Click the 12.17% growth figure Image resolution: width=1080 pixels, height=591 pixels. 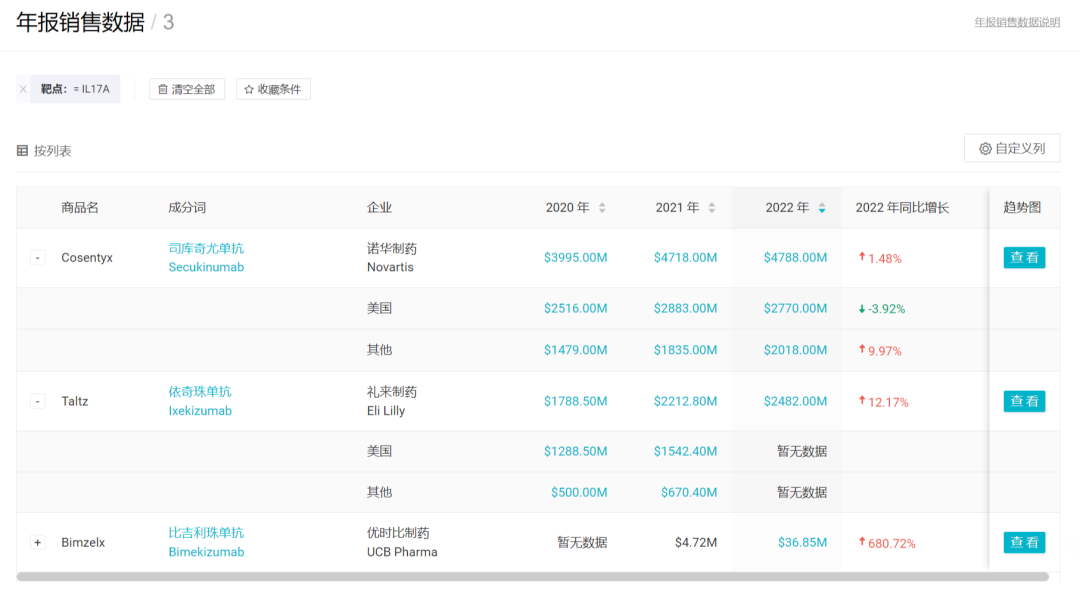point(888,402)
